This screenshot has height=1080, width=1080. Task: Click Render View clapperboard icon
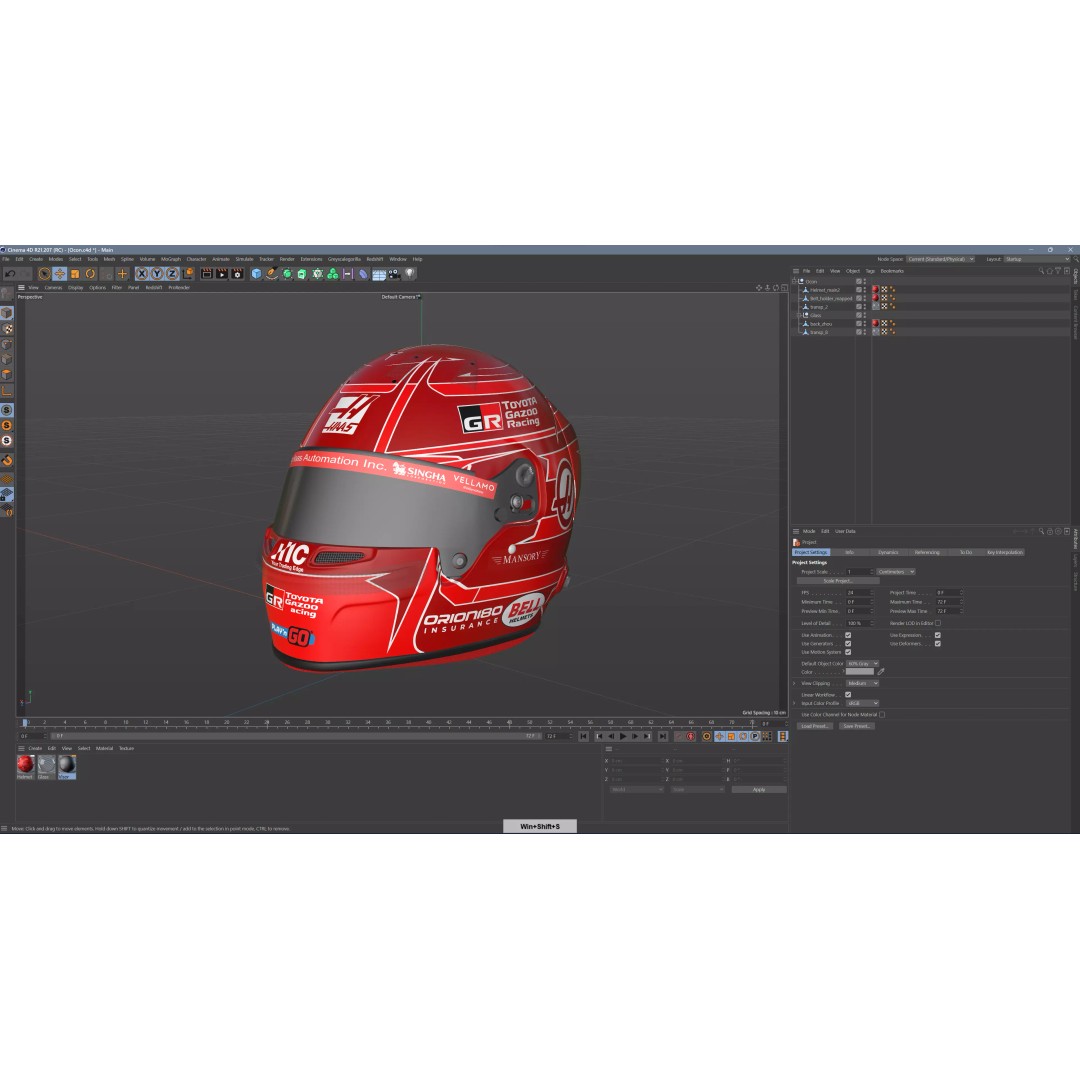pyautogui.click(x=207, y=274)
